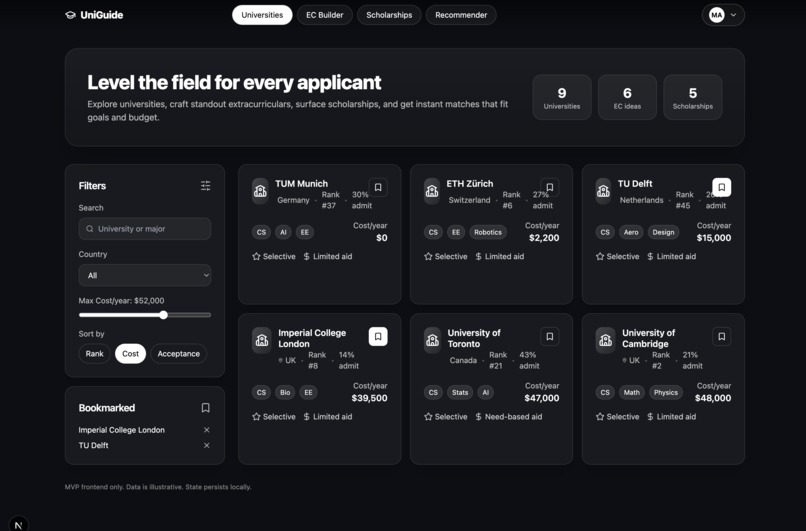The width and height of the screenshot is (806, 531).
Task: Click the Next.js dev indicator icon
Action: tap(19, 524)
